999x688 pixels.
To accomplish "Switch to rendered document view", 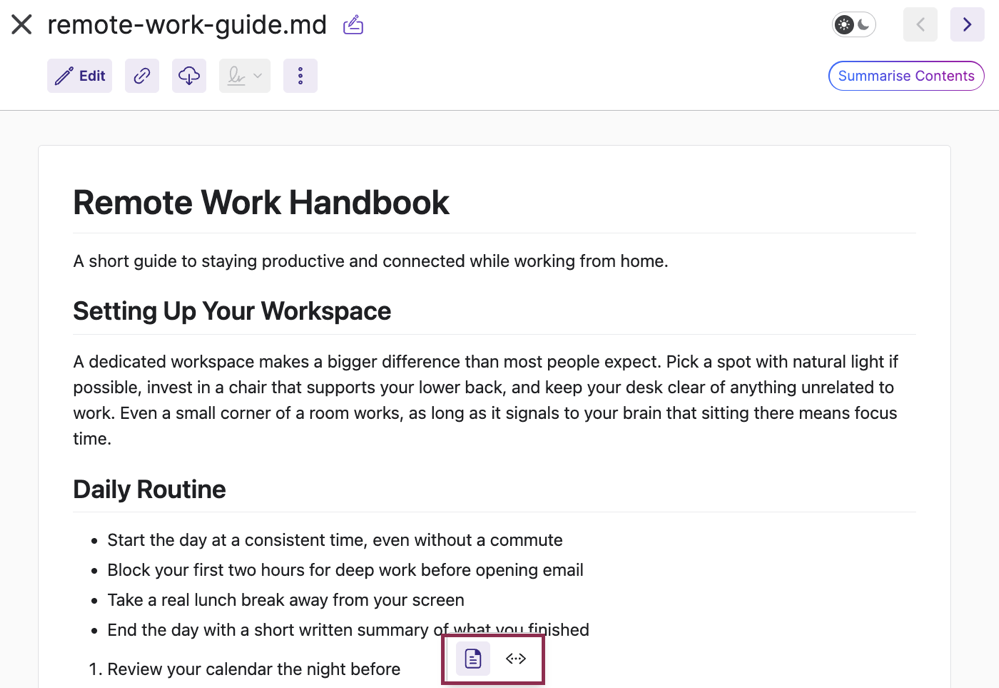I will [473, 659].
